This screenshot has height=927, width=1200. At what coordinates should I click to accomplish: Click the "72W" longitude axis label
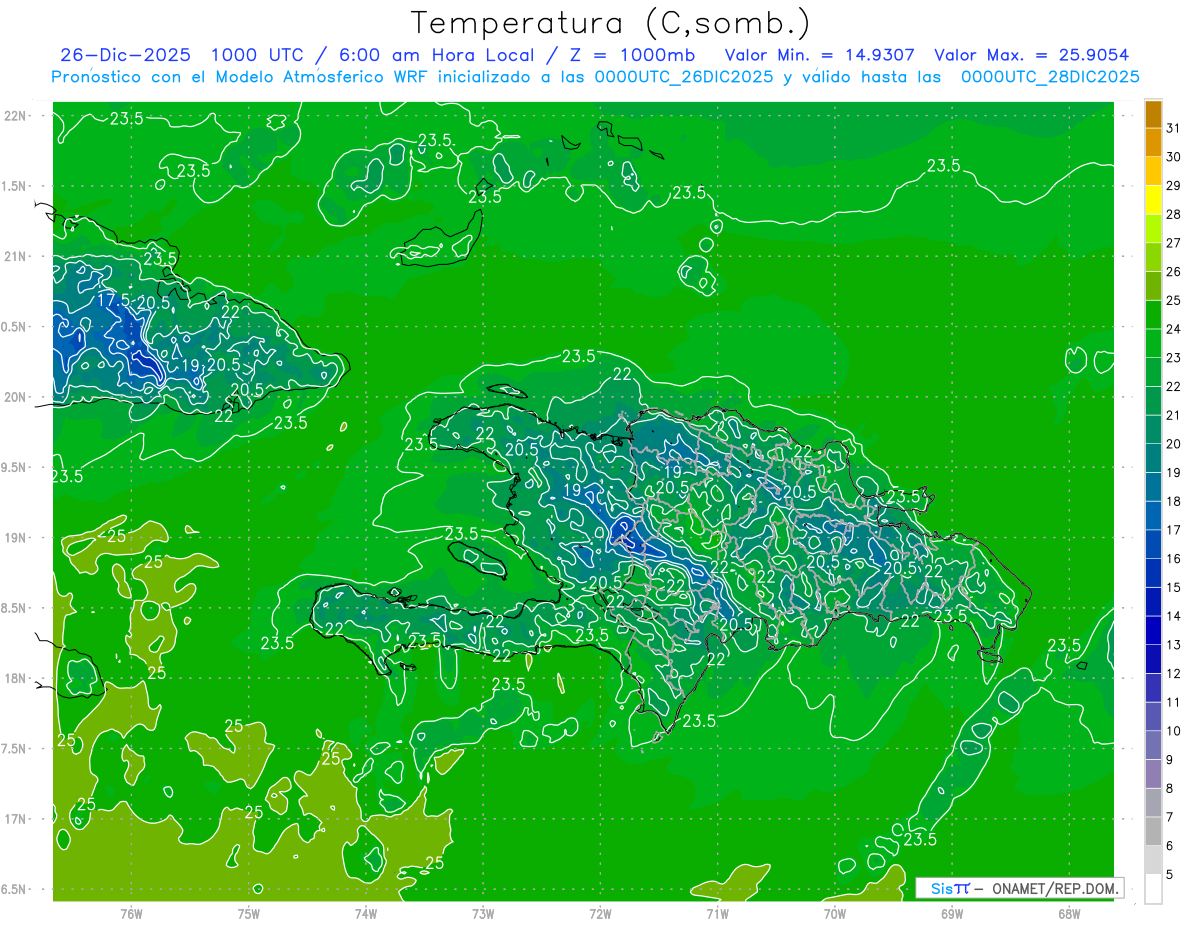coord(600,913)
